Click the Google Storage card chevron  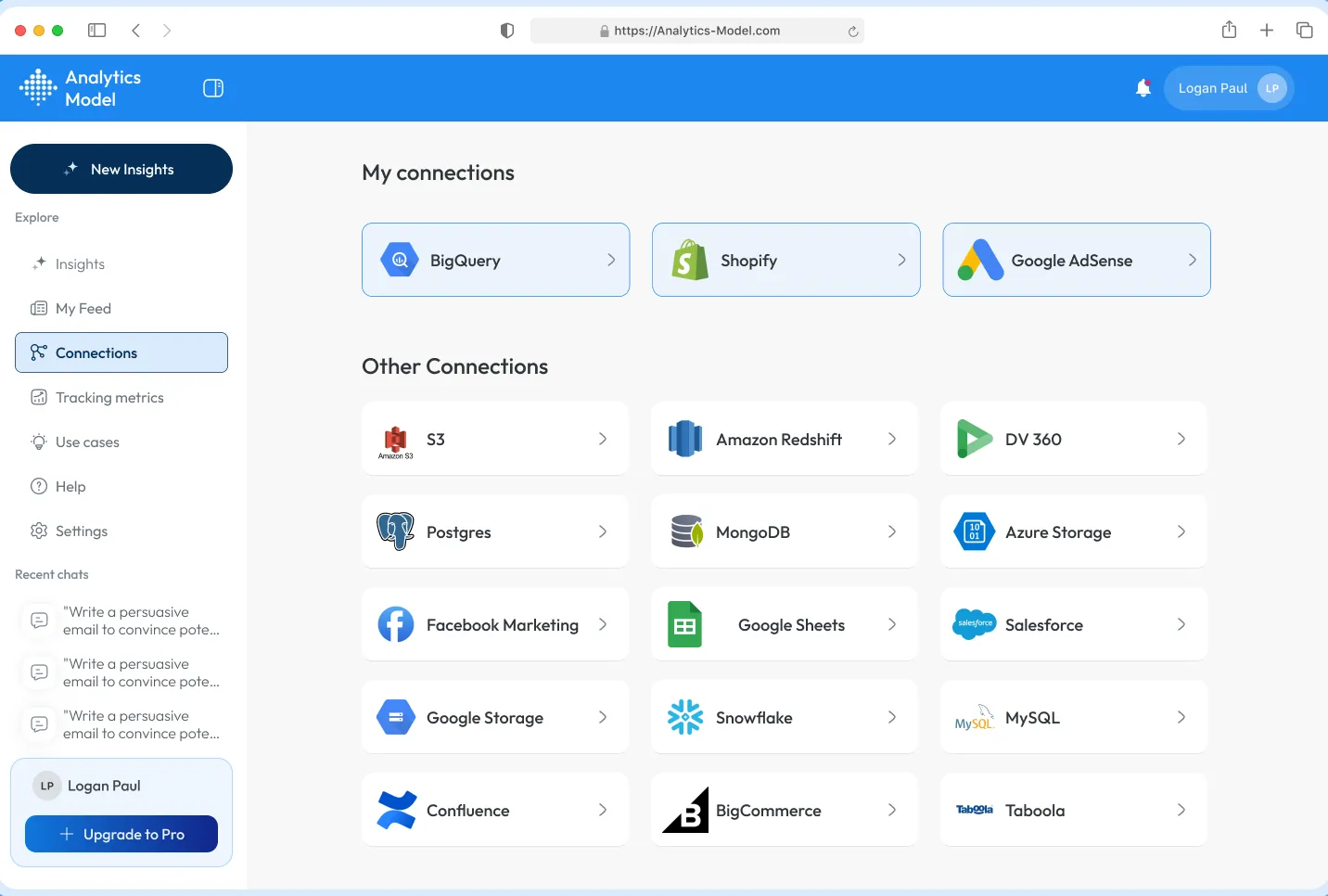tap(603, 717)
